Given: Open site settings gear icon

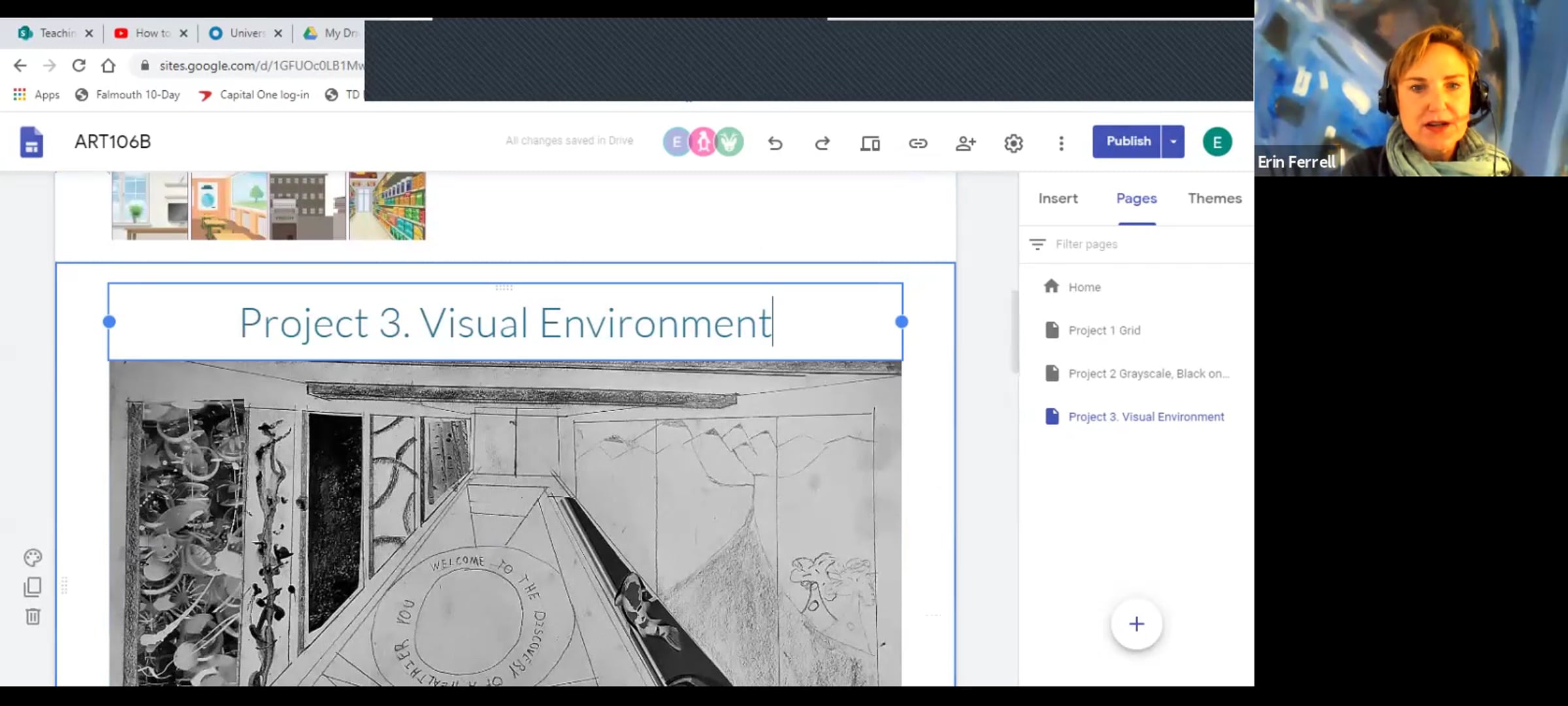Looking at the screenshot, I should (x=1013, y=143).
